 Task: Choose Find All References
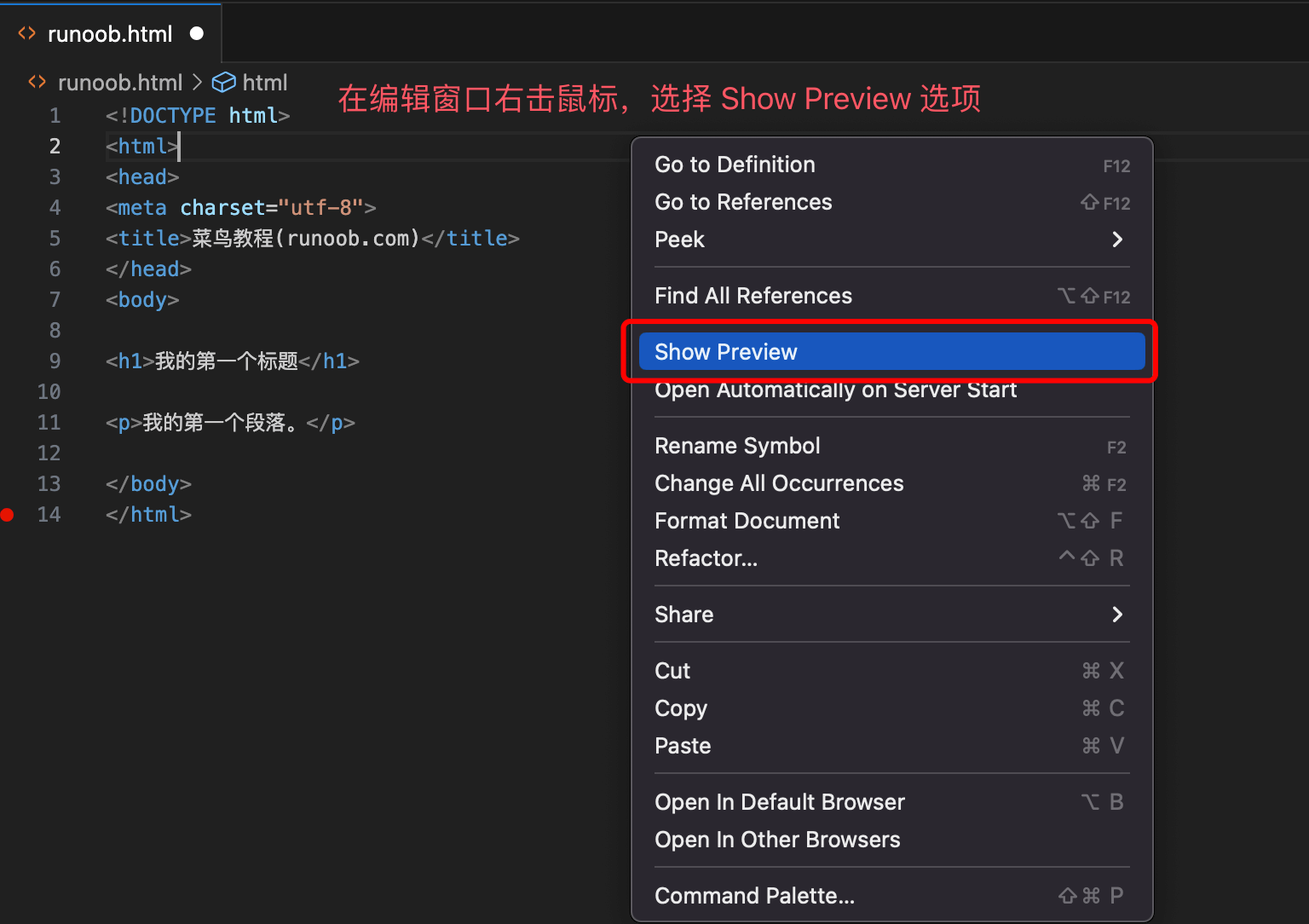pyautogui.click(x=753, y=295)
